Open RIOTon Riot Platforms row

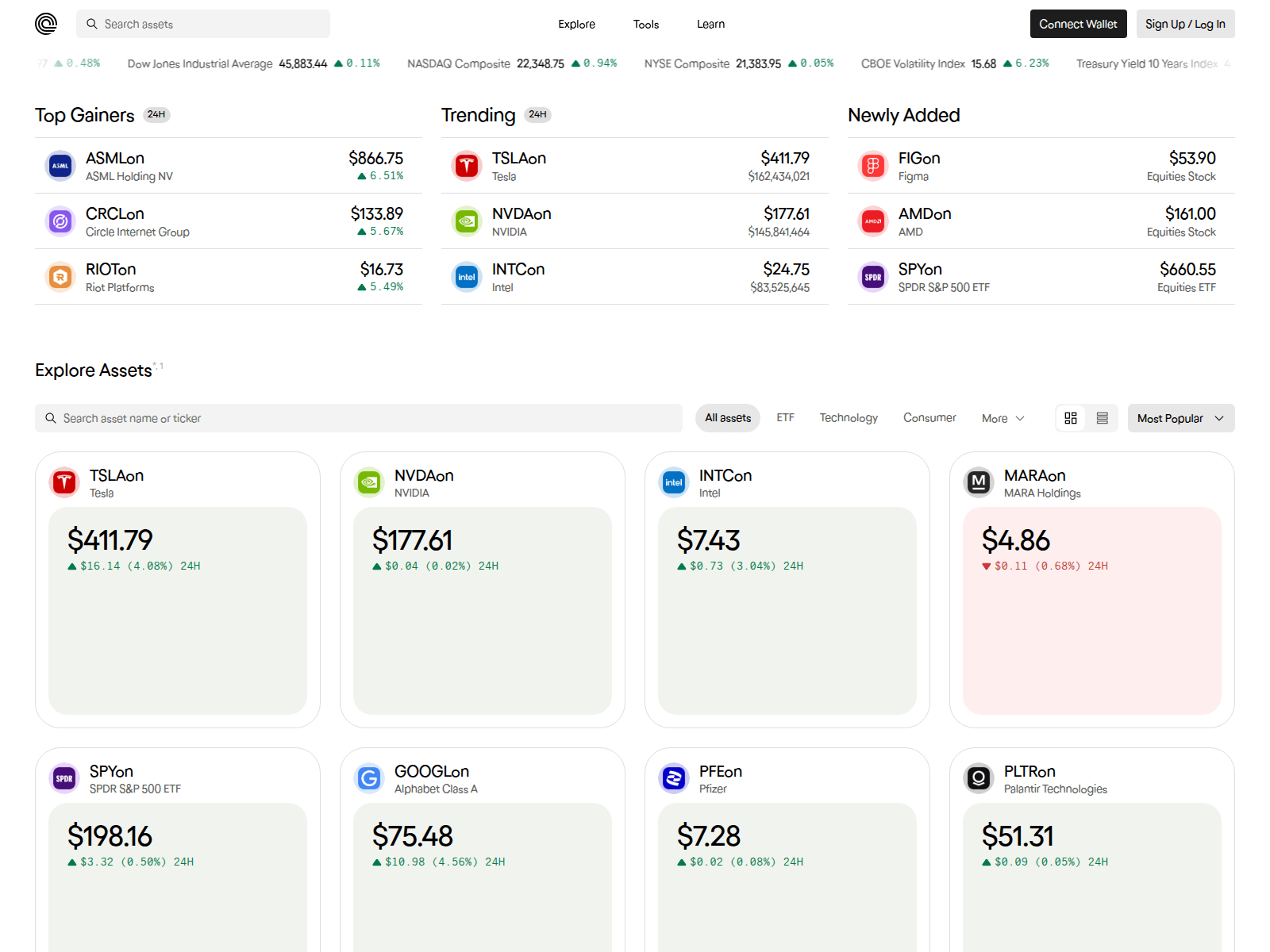[x=229, y=277]
